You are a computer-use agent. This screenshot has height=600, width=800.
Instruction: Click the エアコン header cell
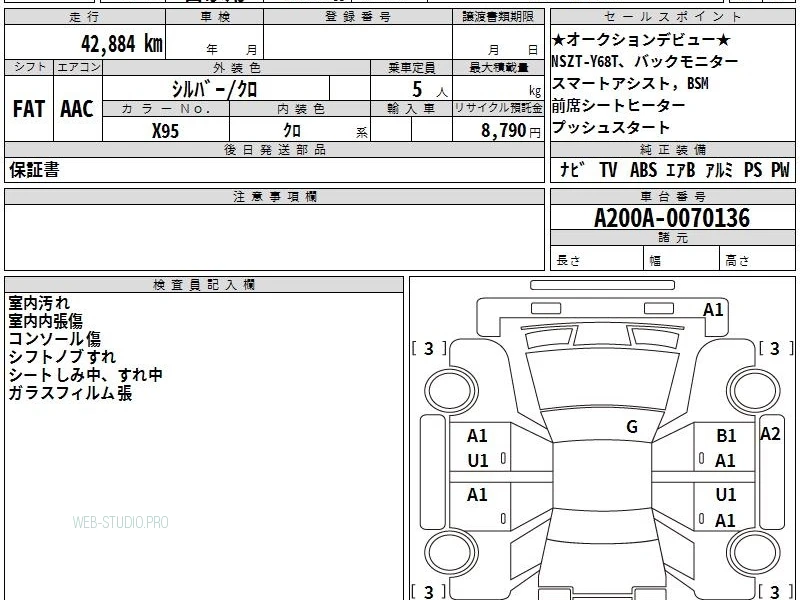point(78,67)
